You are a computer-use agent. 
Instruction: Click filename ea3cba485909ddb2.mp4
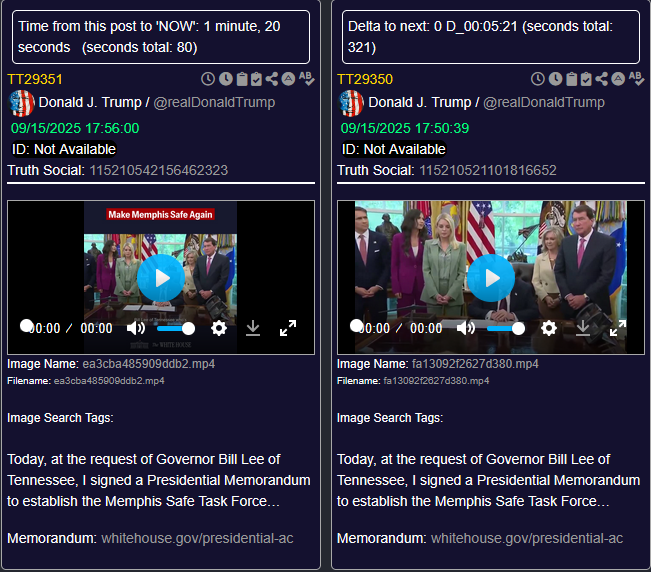(x=109, y=381)
